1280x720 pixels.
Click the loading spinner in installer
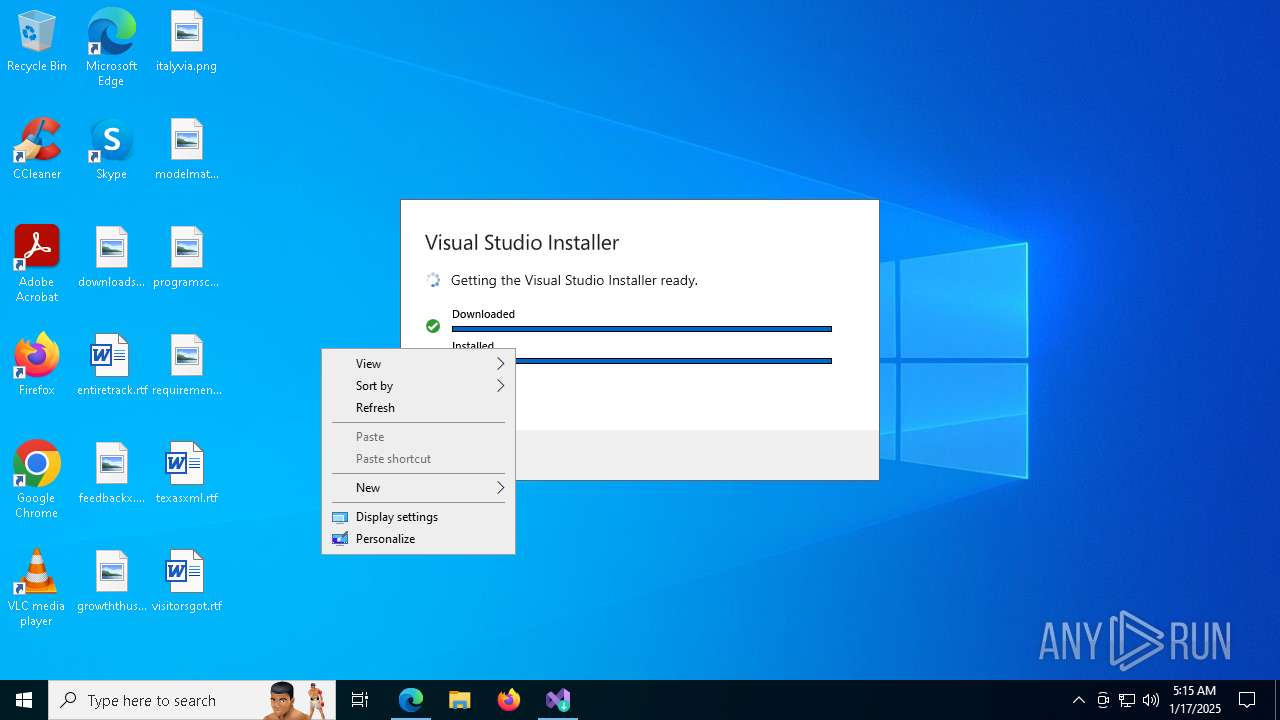433,281
